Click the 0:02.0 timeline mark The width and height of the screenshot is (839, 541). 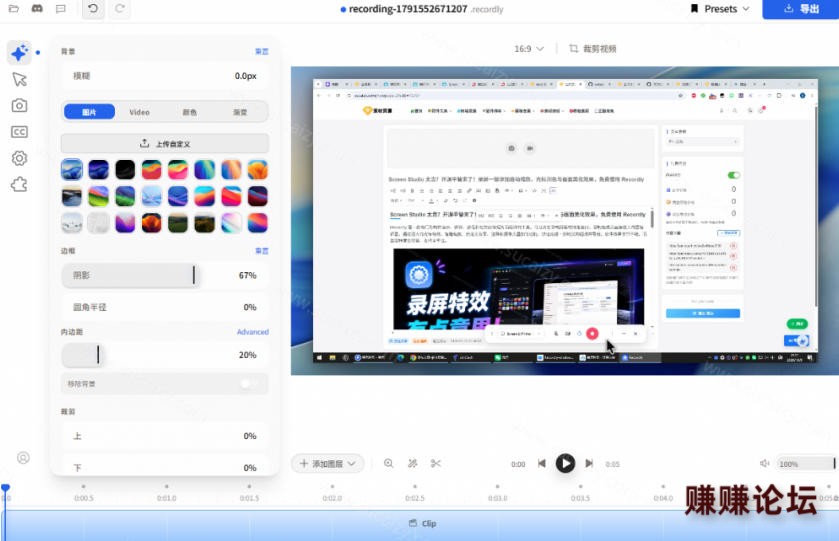click(x=332, y=498)
